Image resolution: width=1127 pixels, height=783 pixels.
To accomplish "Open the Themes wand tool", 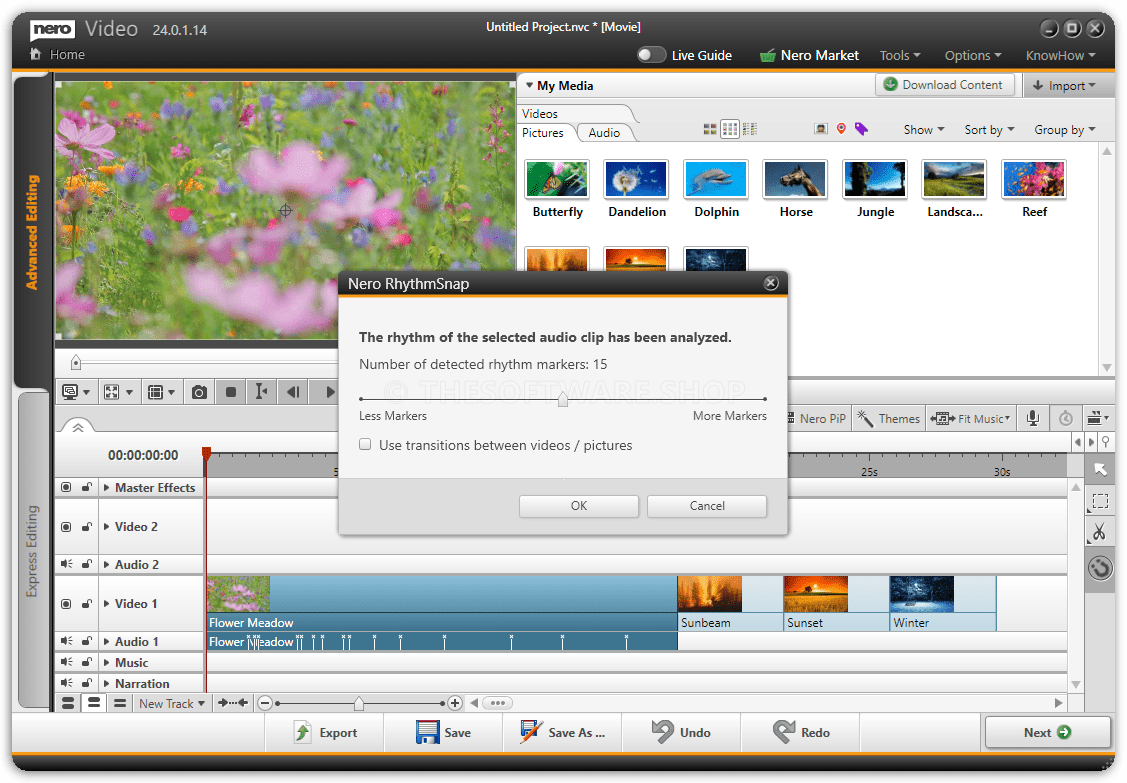I will click(x=888, y=418).
